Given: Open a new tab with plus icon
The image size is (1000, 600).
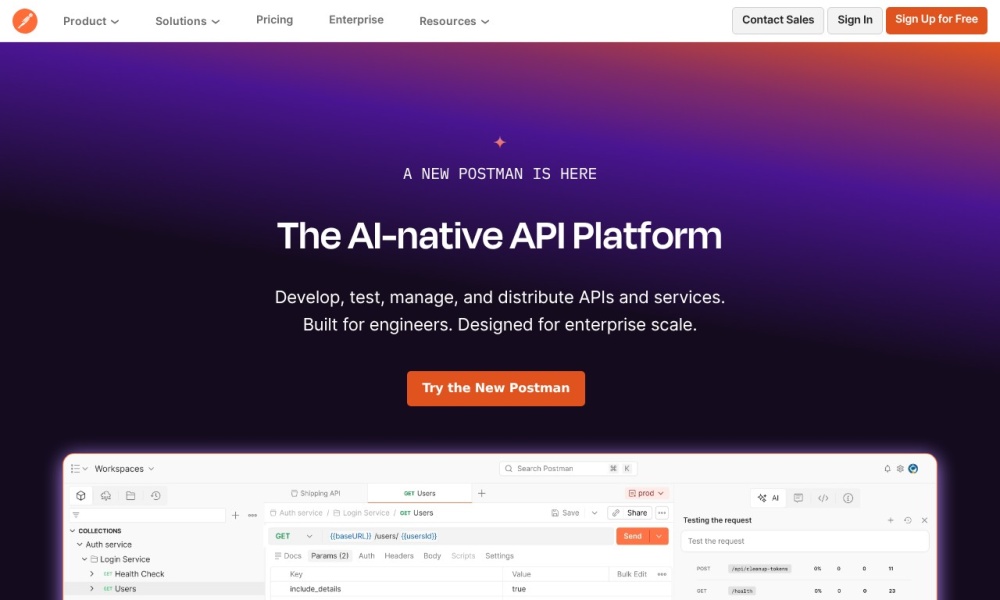Looking at the screenshot, I should pyautogui.click(x=482, y=494).
